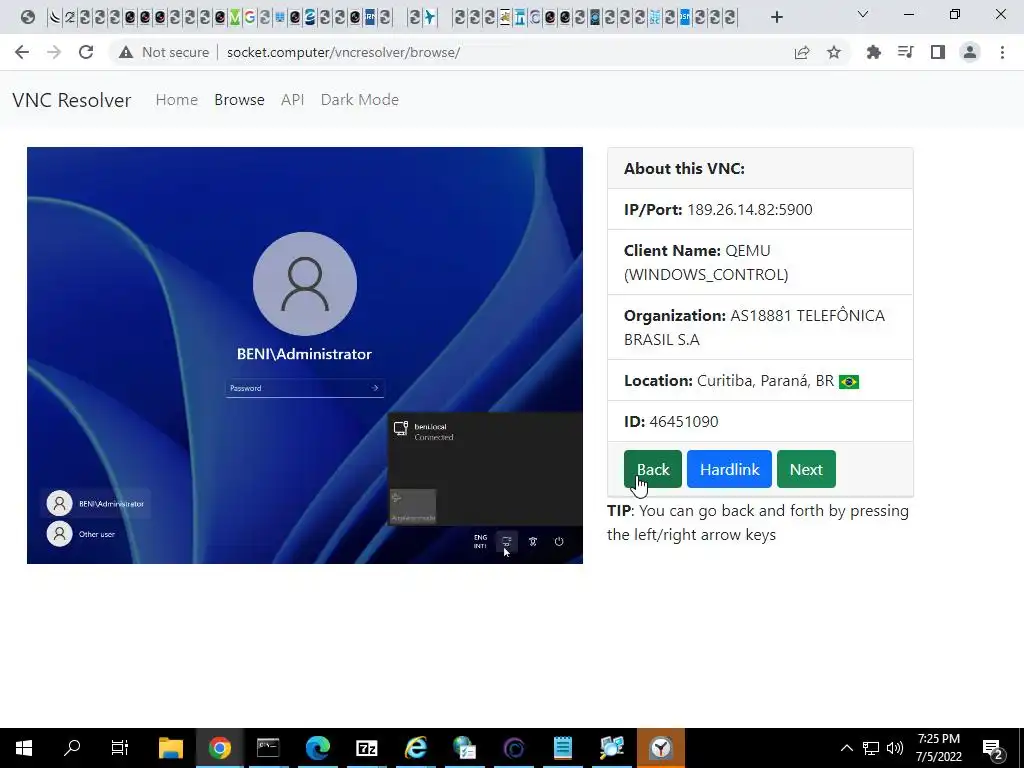Click the ID value 46451090
The height and width of the screenshot is (768, 1024).
coord(684,421)
